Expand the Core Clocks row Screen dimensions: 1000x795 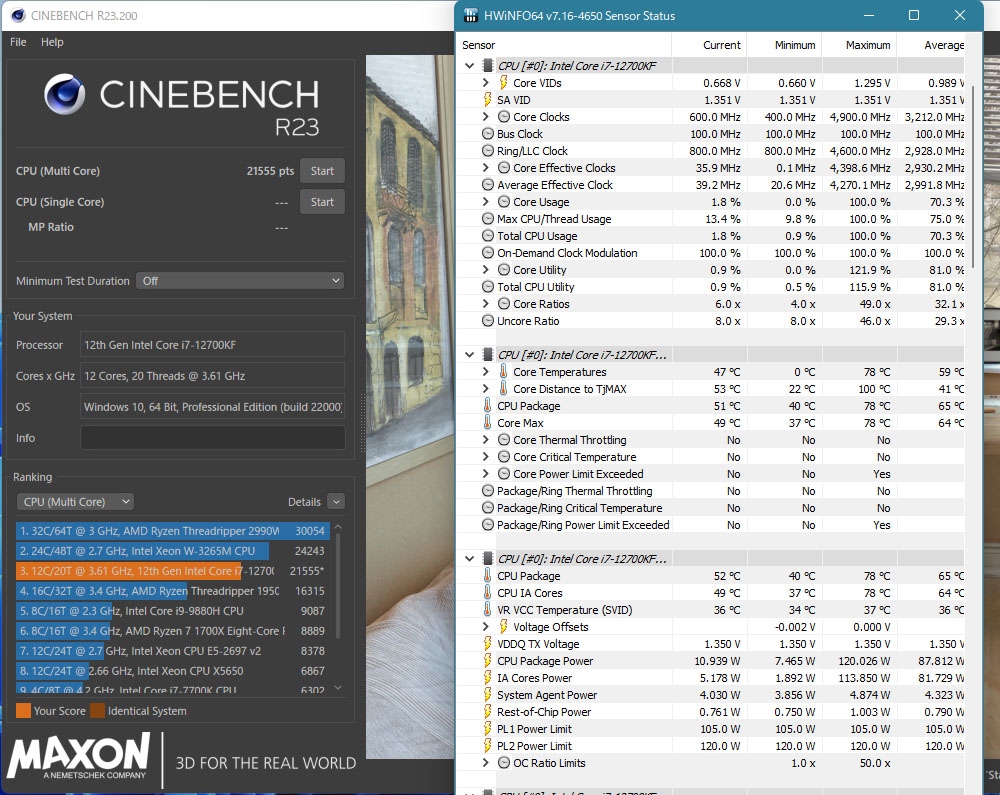point(485,117)
